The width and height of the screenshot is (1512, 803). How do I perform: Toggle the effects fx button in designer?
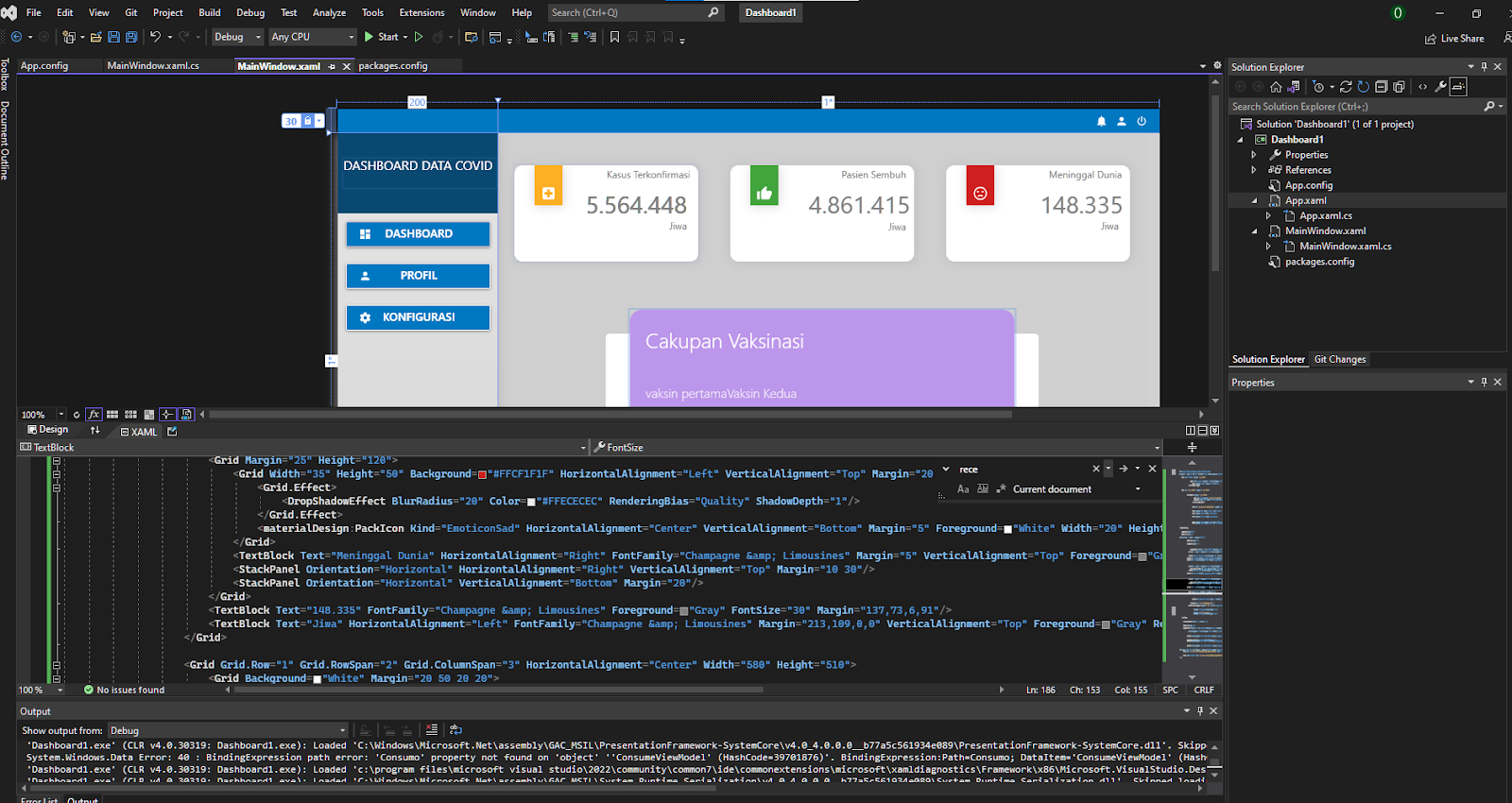94,415
